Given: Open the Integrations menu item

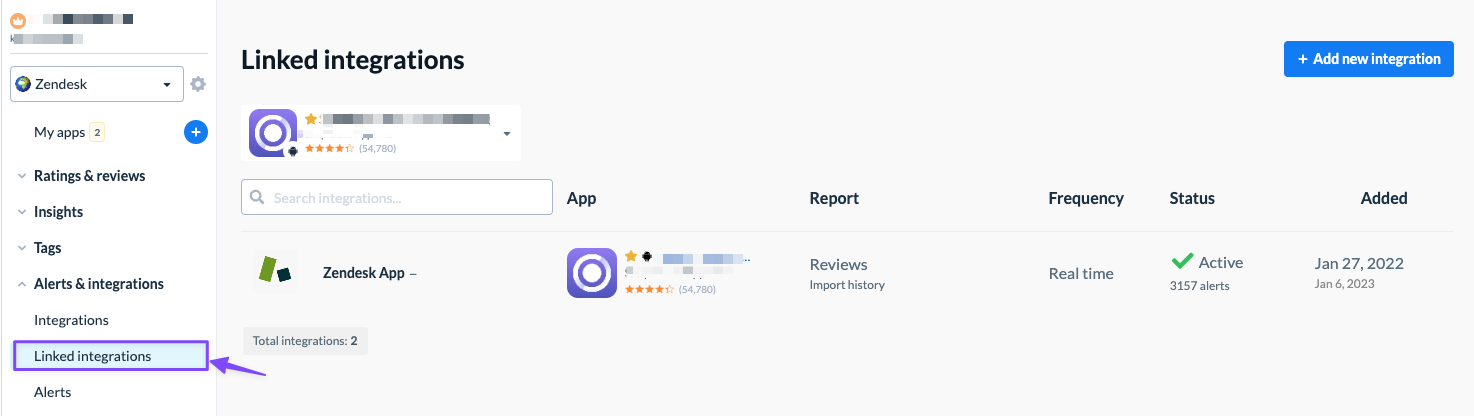Looking at the screenshot, I should click(x=71, y=320).
